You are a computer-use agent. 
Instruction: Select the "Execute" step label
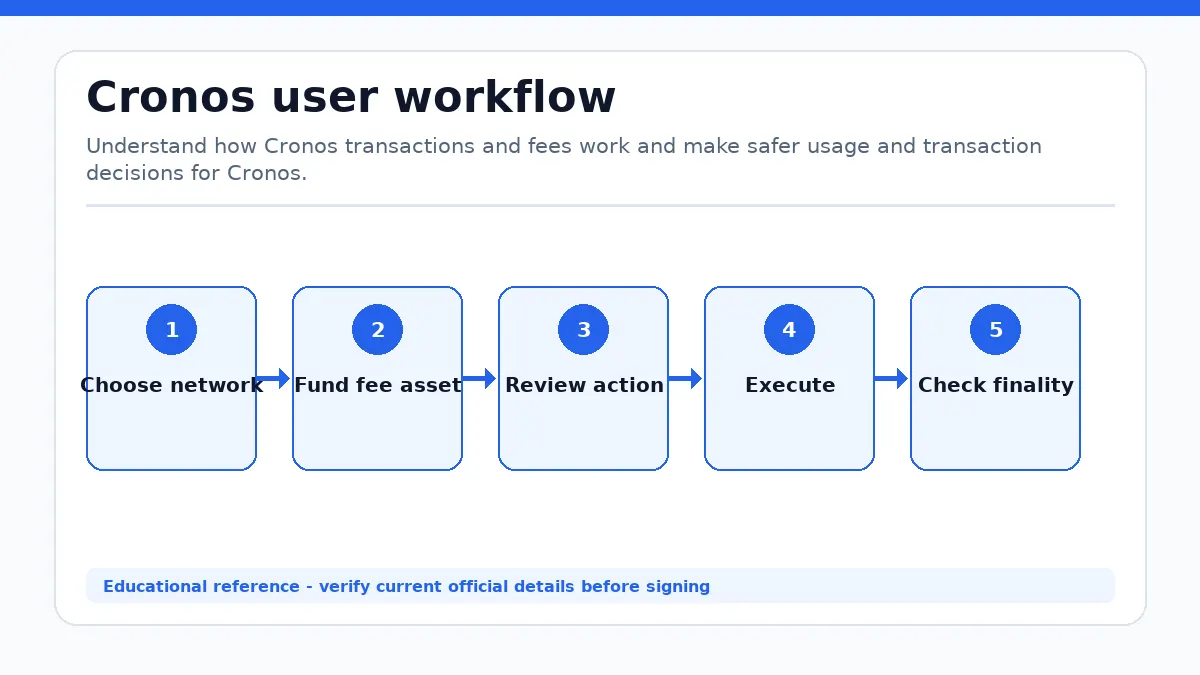pos(790,385)
